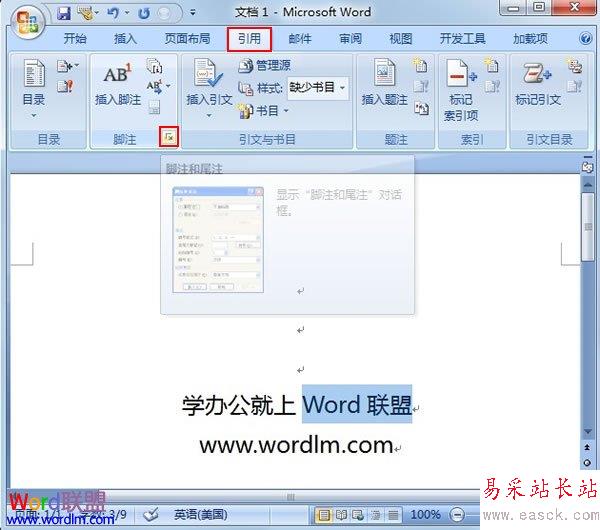Click Update Table icon in 引文目录 group
This screenshot has height=530, width=600.
pyautogui.click(x=574, y=86)
